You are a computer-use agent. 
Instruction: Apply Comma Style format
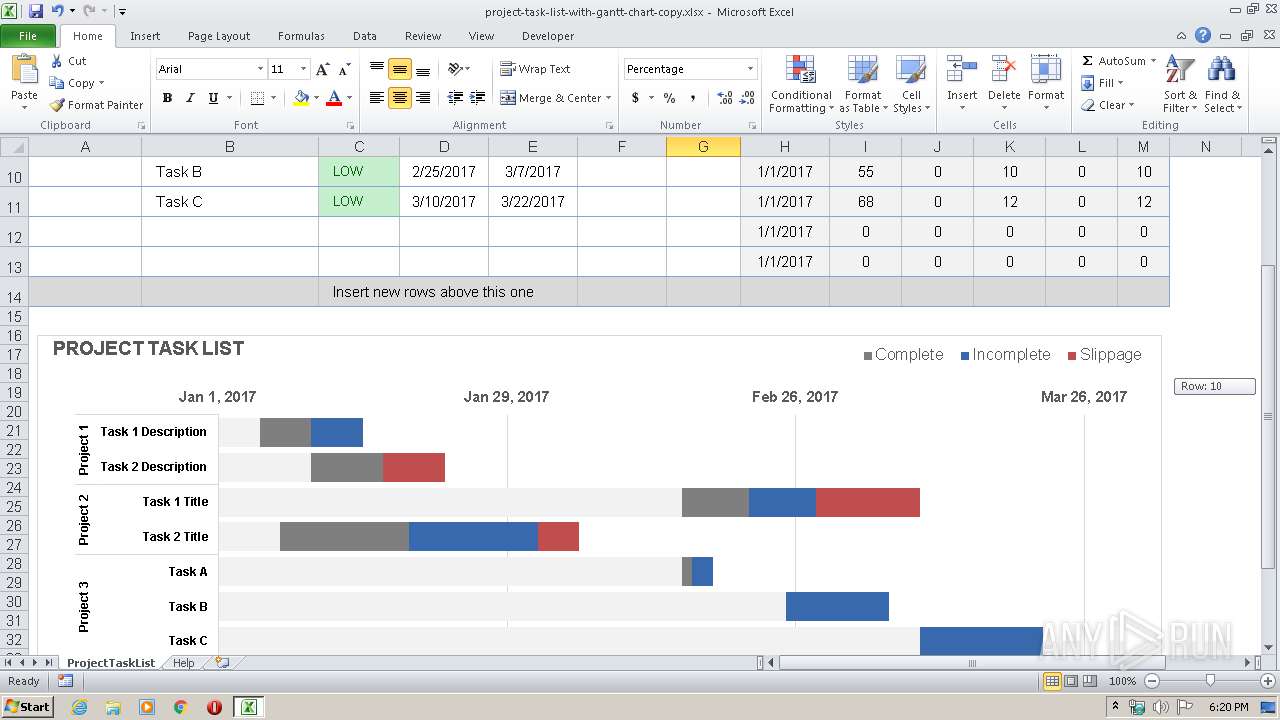pyautogui.click(x=693, y=98)
